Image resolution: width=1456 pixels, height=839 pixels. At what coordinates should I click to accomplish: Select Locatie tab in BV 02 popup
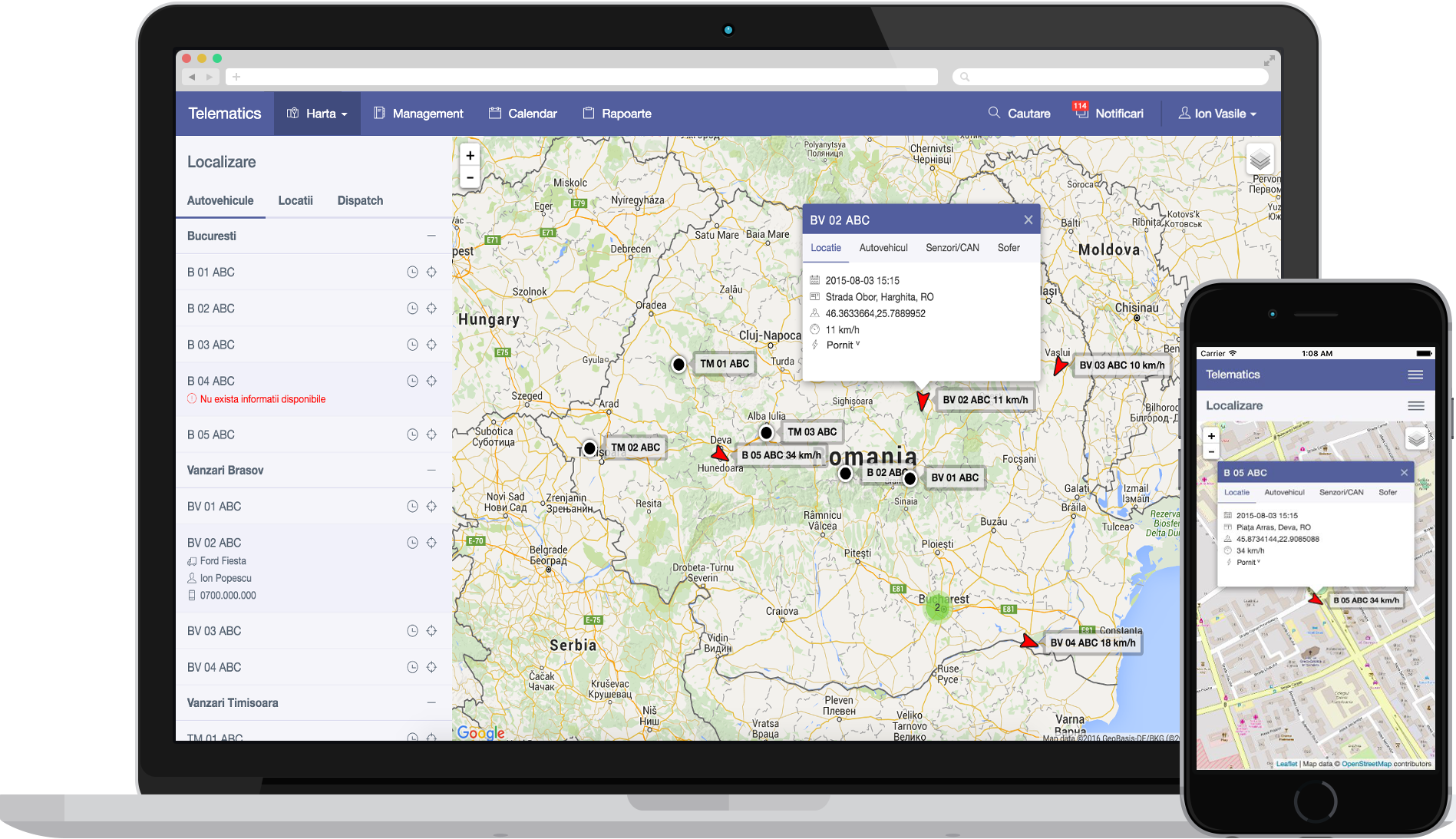(826, 248)
